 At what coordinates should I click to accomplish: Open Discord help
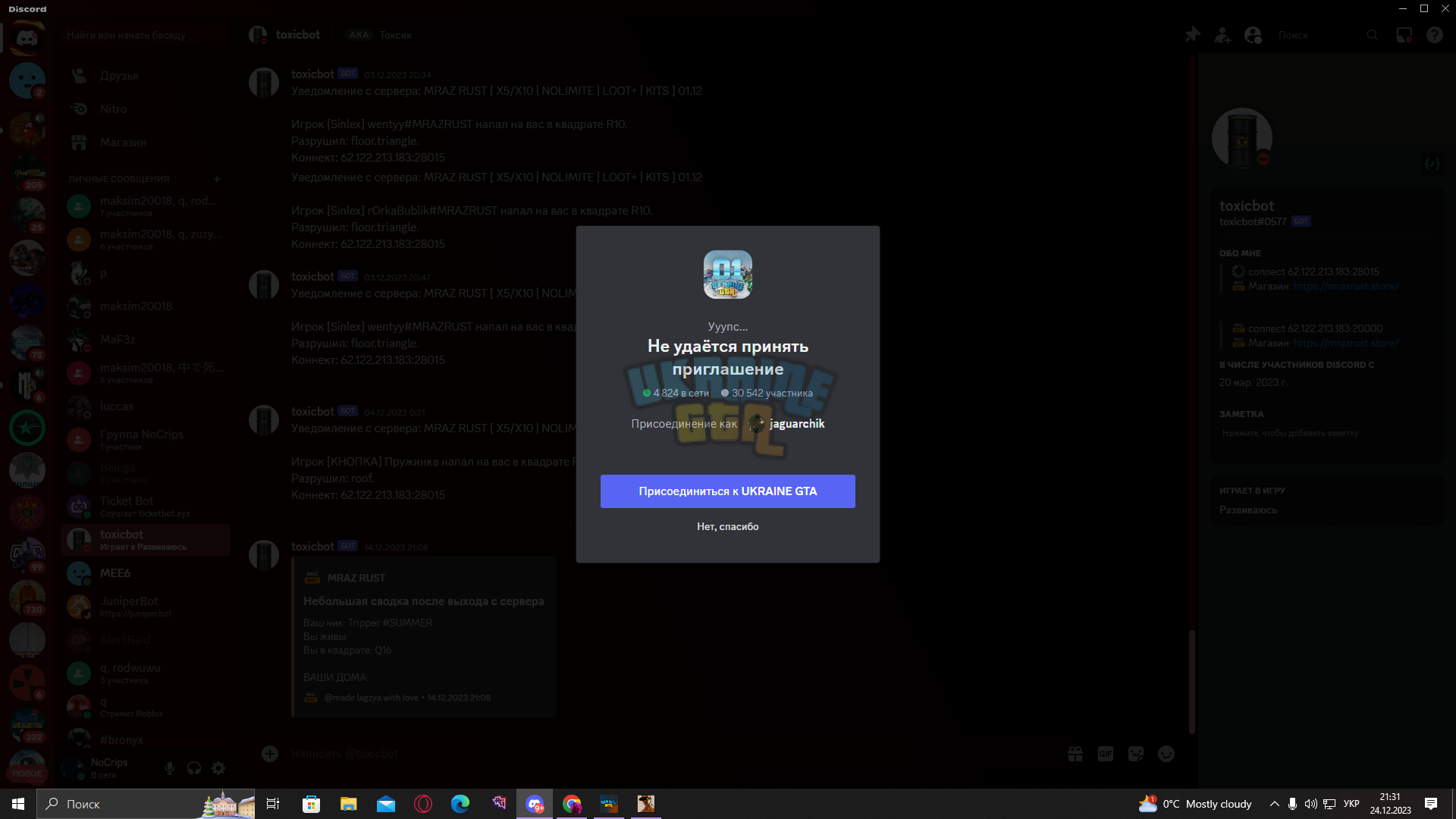(1434, 35)
